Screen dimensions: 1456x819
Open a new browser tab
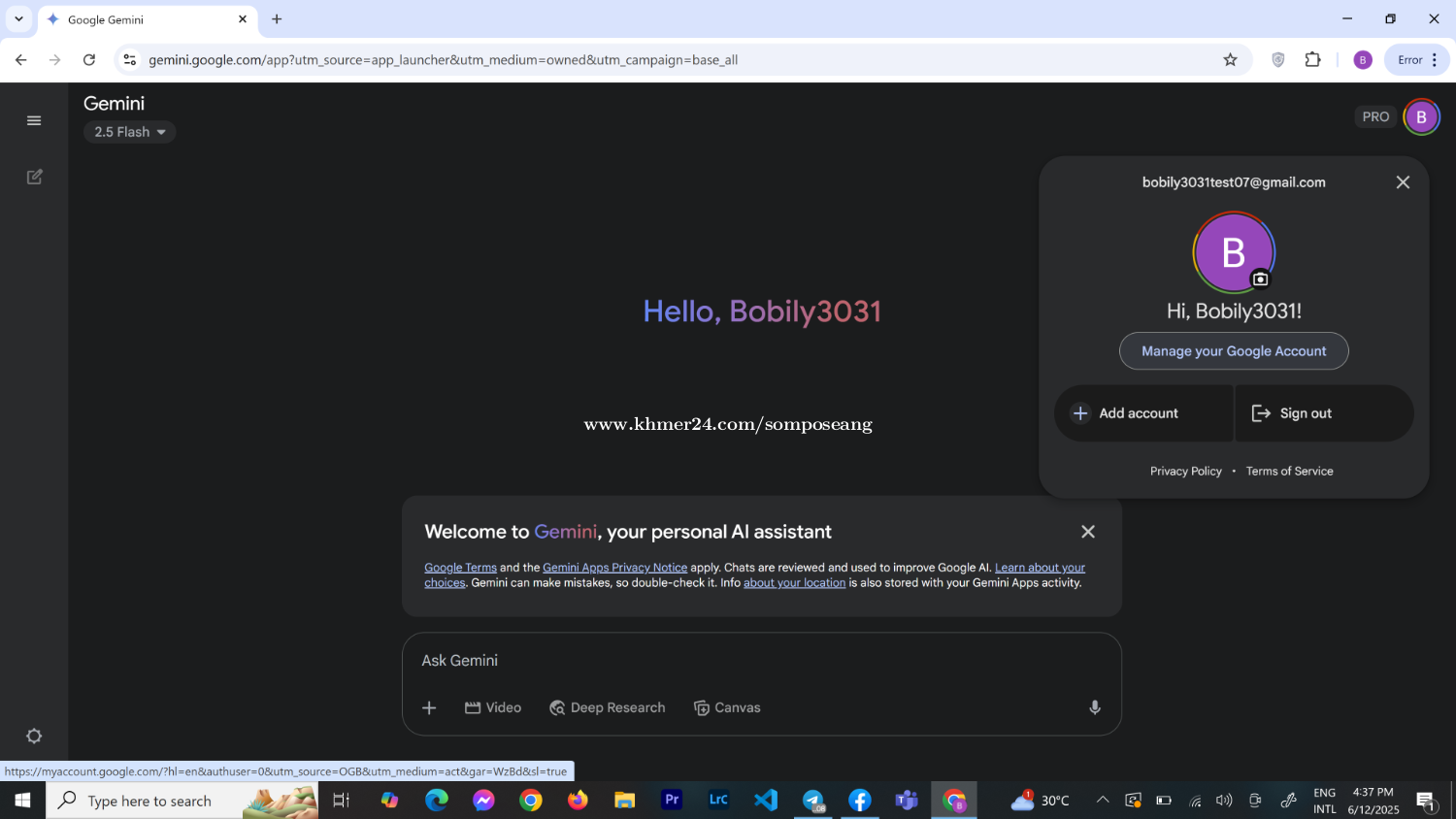coord(277,19)
